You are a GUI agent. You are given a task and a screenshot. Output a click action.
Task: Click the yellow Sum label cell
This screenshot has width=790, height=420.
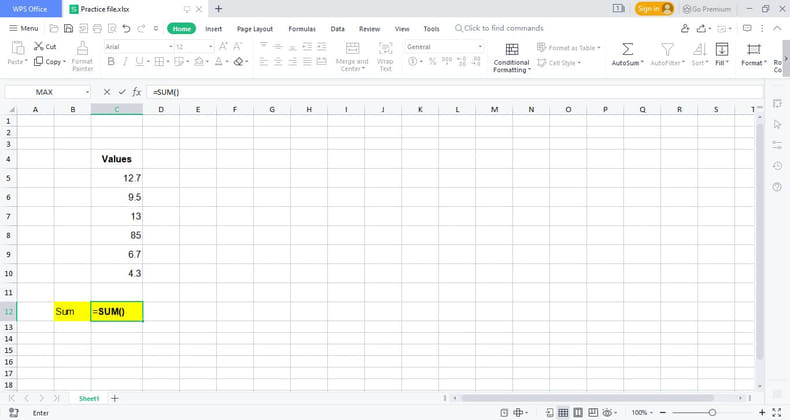click(73, 312)
